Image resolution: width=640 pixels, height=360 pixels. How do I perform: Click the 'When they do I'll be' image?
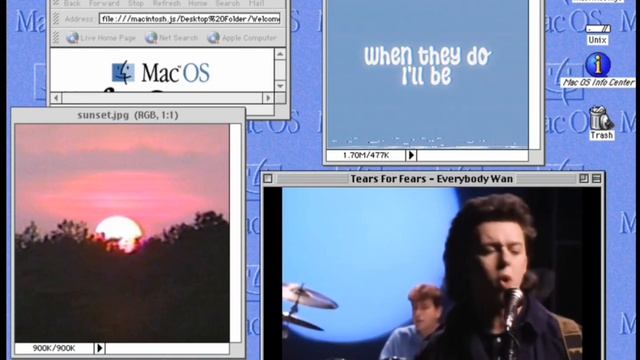coord(427,73)
